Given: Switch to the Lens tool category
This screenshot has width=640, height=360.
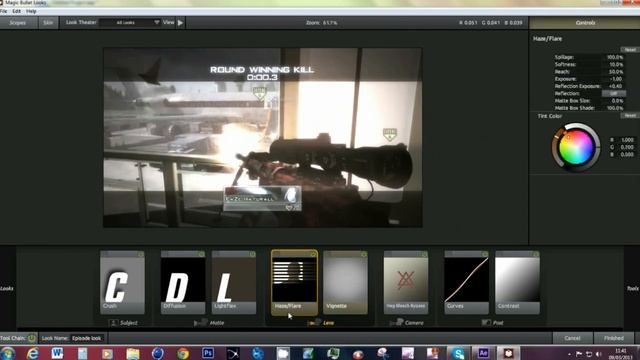Looking at the screenshot, I should [321, 323].
